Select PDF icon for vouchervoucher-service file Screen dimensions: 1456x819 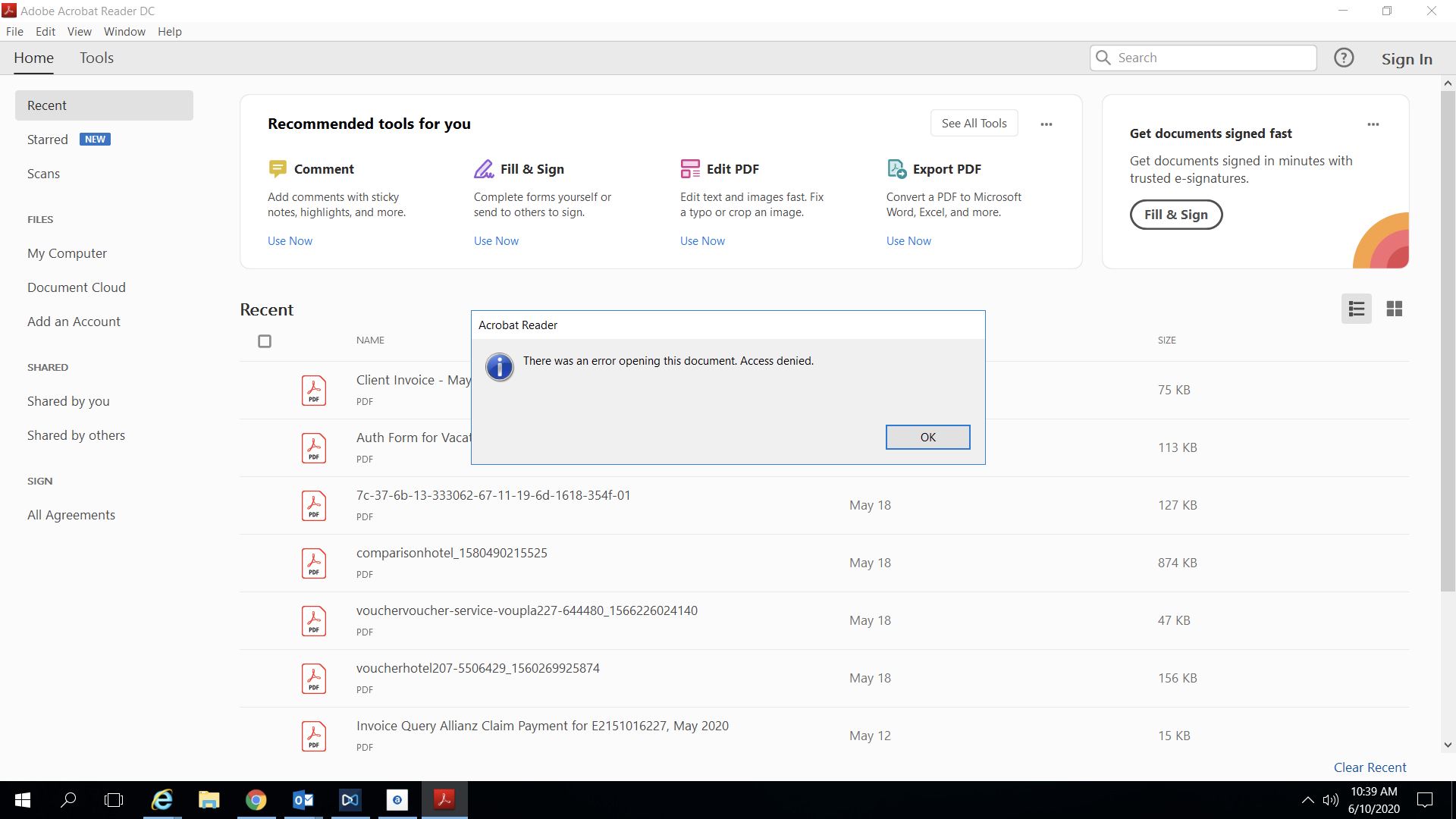(314, 621)
